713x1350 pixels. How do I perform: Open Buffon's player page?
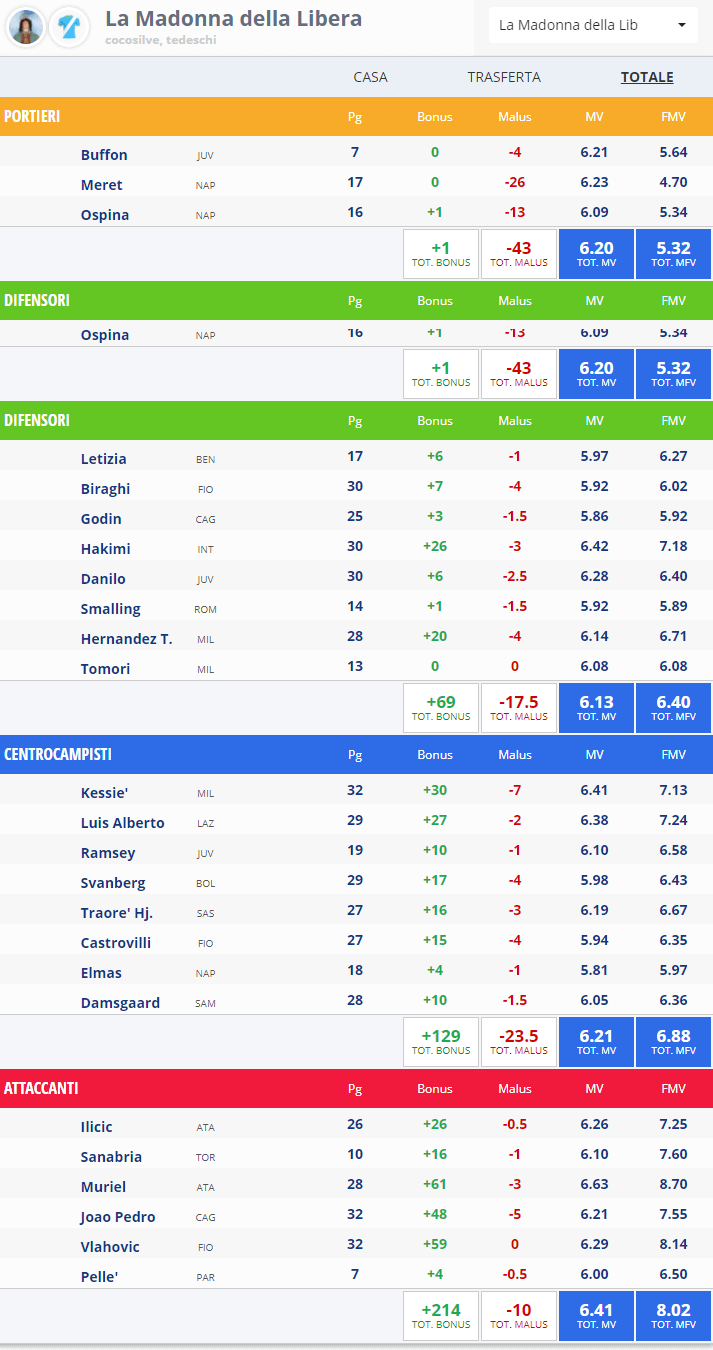[104, 154]
